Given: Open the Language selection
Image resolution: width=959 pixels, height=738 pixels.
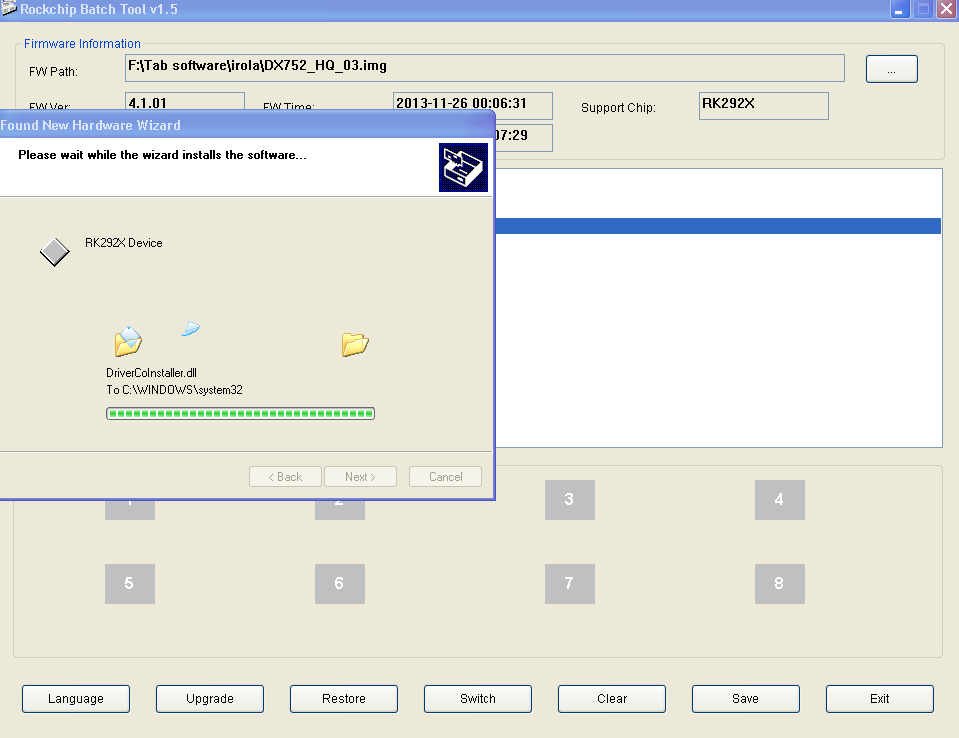Looking at the screenshot, I should click(76, 698).
